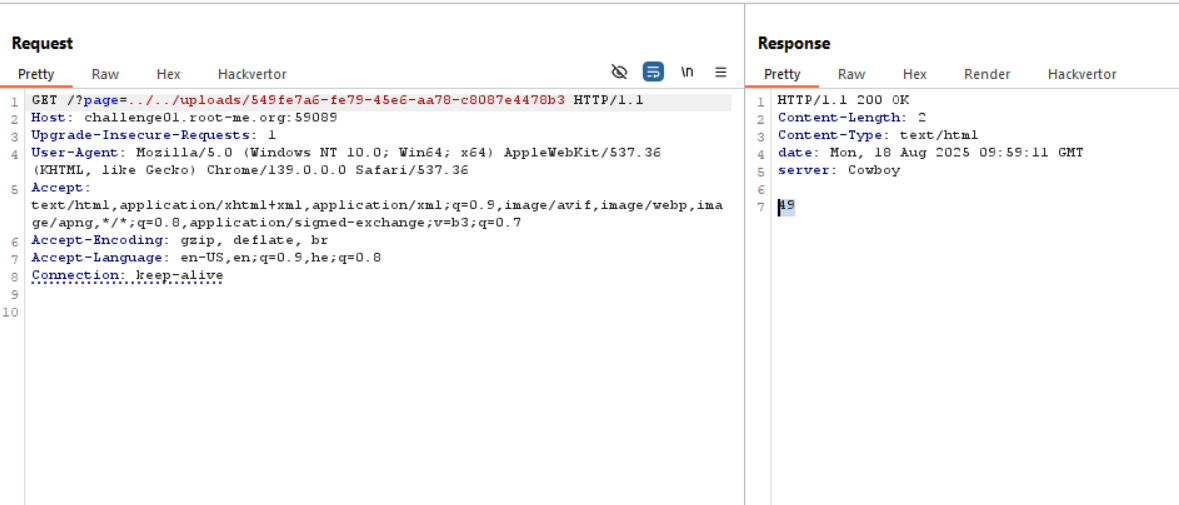Image resolution: width=1179 pixels, height=505 pixels.
Task: Open the hamburger options menu in Request panel
Action: pos(720,72)
